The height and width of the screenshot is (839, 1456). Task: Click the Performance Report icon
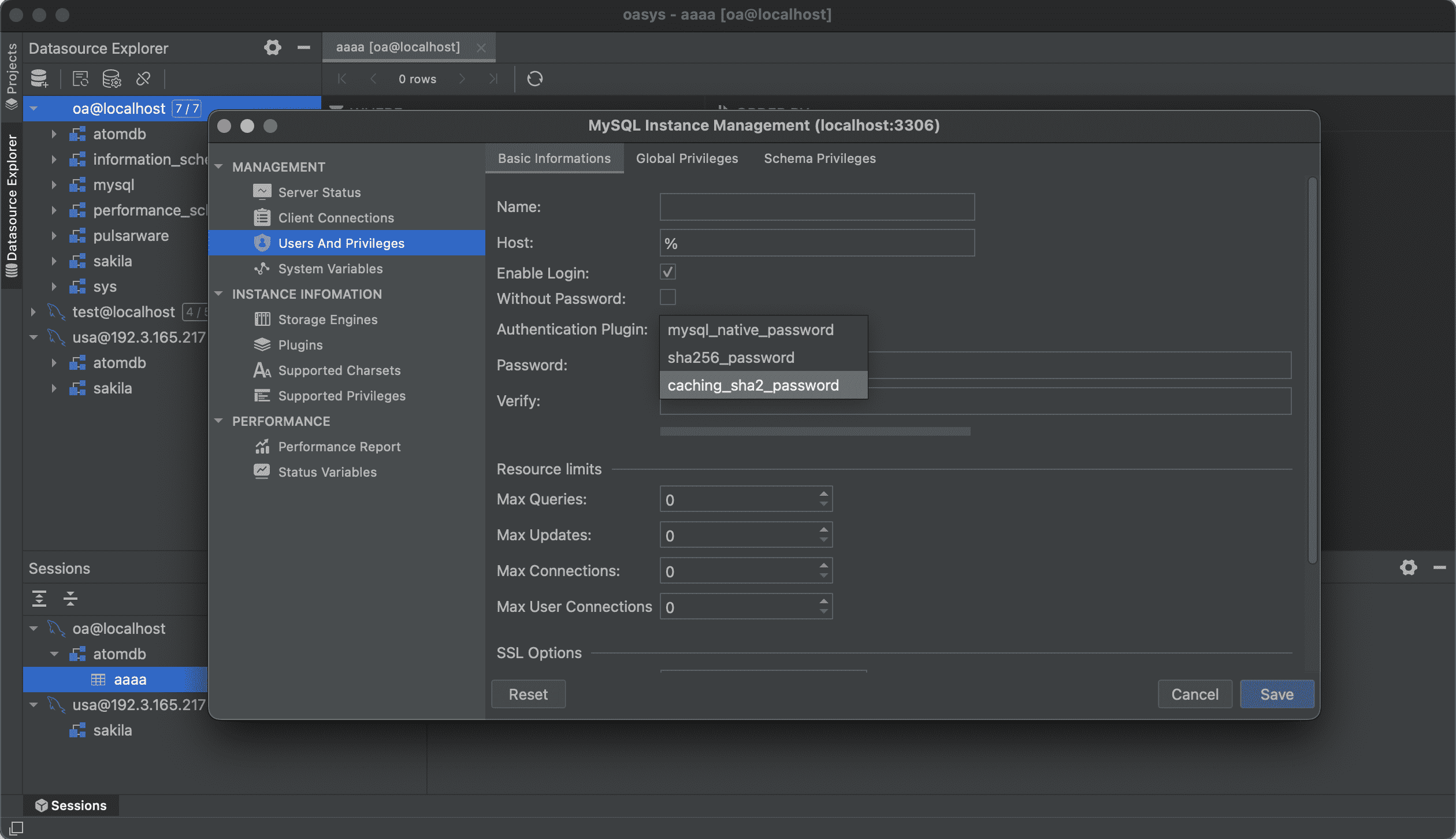[x=262, y=446]
